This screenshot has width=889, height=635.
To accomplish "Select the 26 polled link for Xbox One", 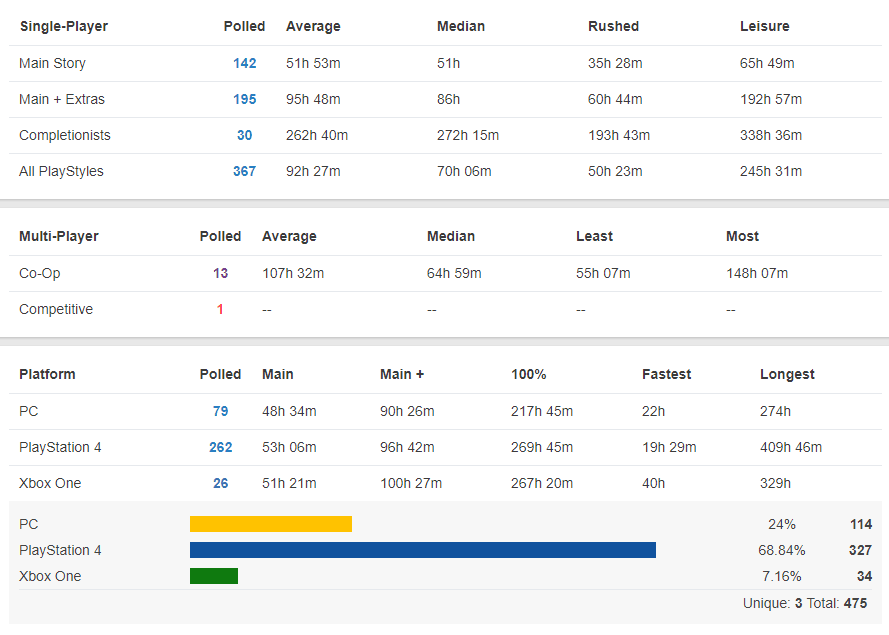I will coord(220,483).
